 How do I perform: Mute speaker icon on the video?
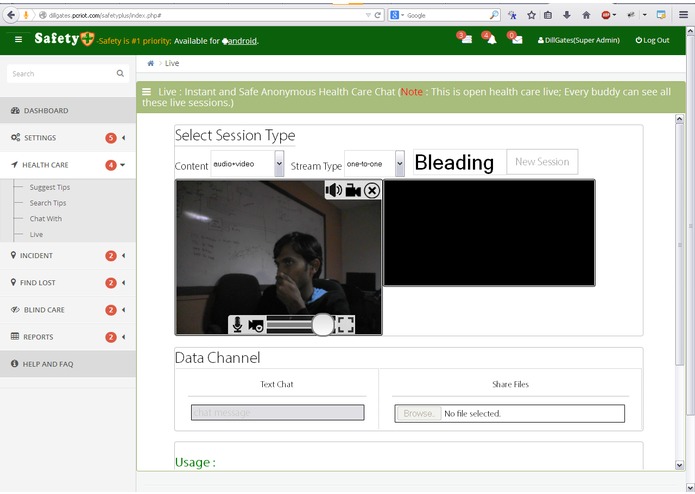[x=334, y=191]
